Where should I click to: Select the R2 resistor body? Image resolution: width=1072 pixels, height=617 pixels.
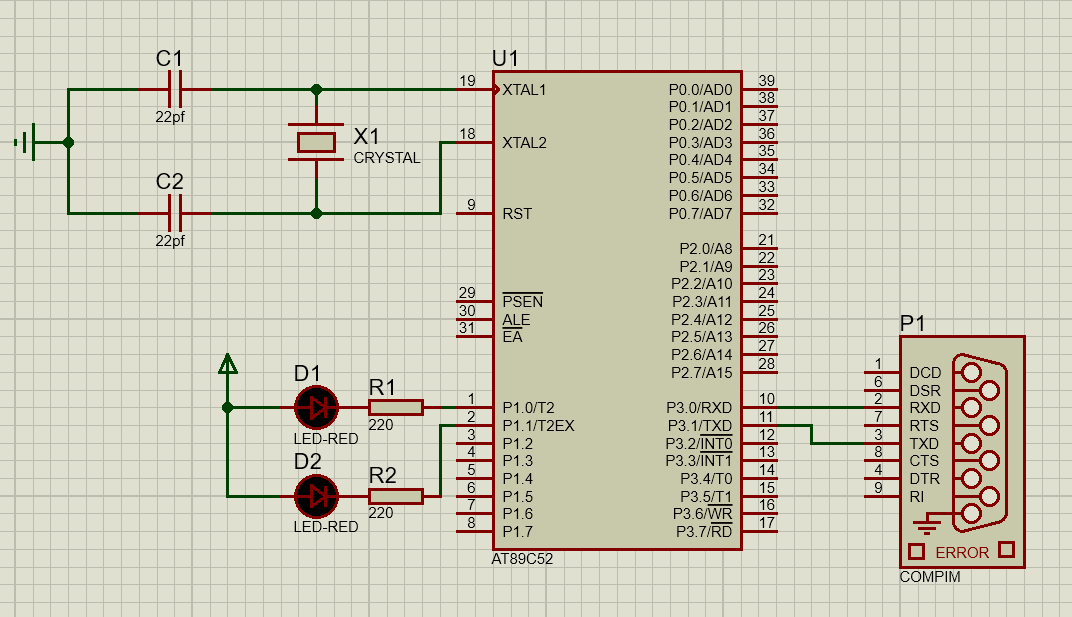[x=395, y=495]
